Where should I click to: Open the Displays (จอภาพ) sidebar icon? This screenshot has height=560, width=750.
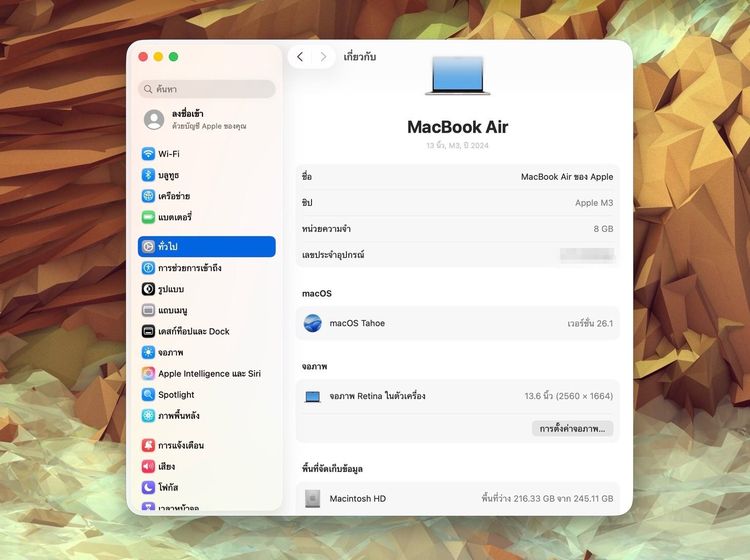coord(148,352)
